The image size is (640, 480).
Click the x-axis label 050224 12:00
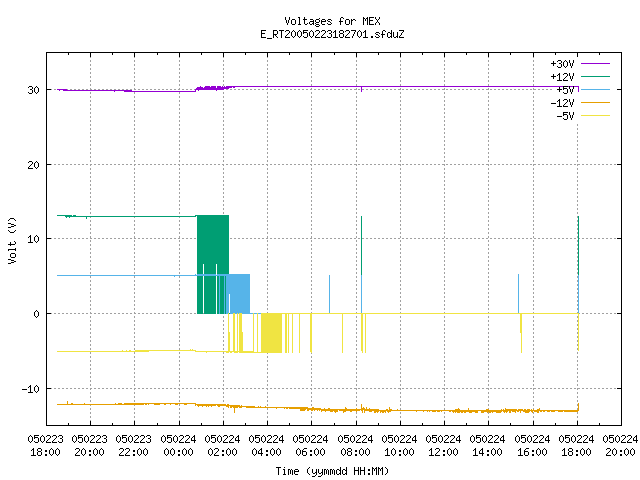coord(444,446)
